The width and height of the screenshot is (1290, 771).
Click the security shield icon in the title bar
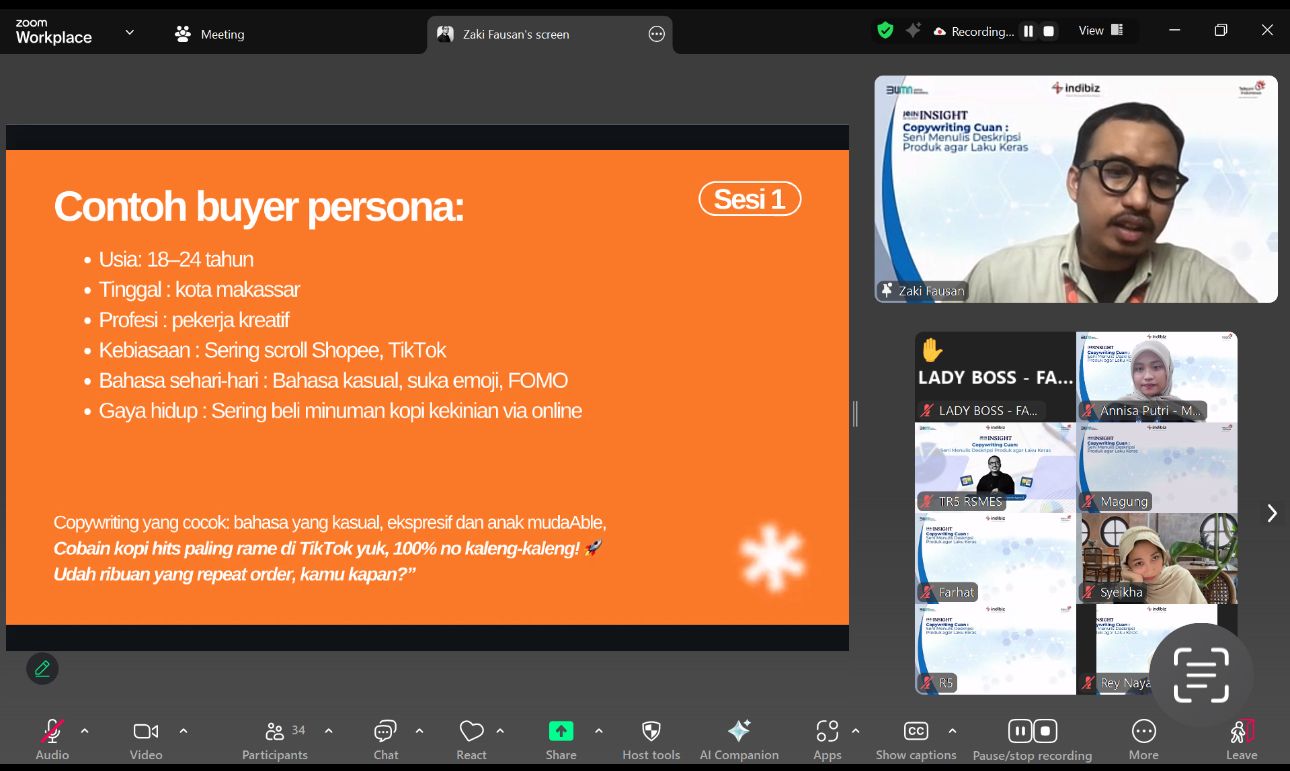click(885, 30)
